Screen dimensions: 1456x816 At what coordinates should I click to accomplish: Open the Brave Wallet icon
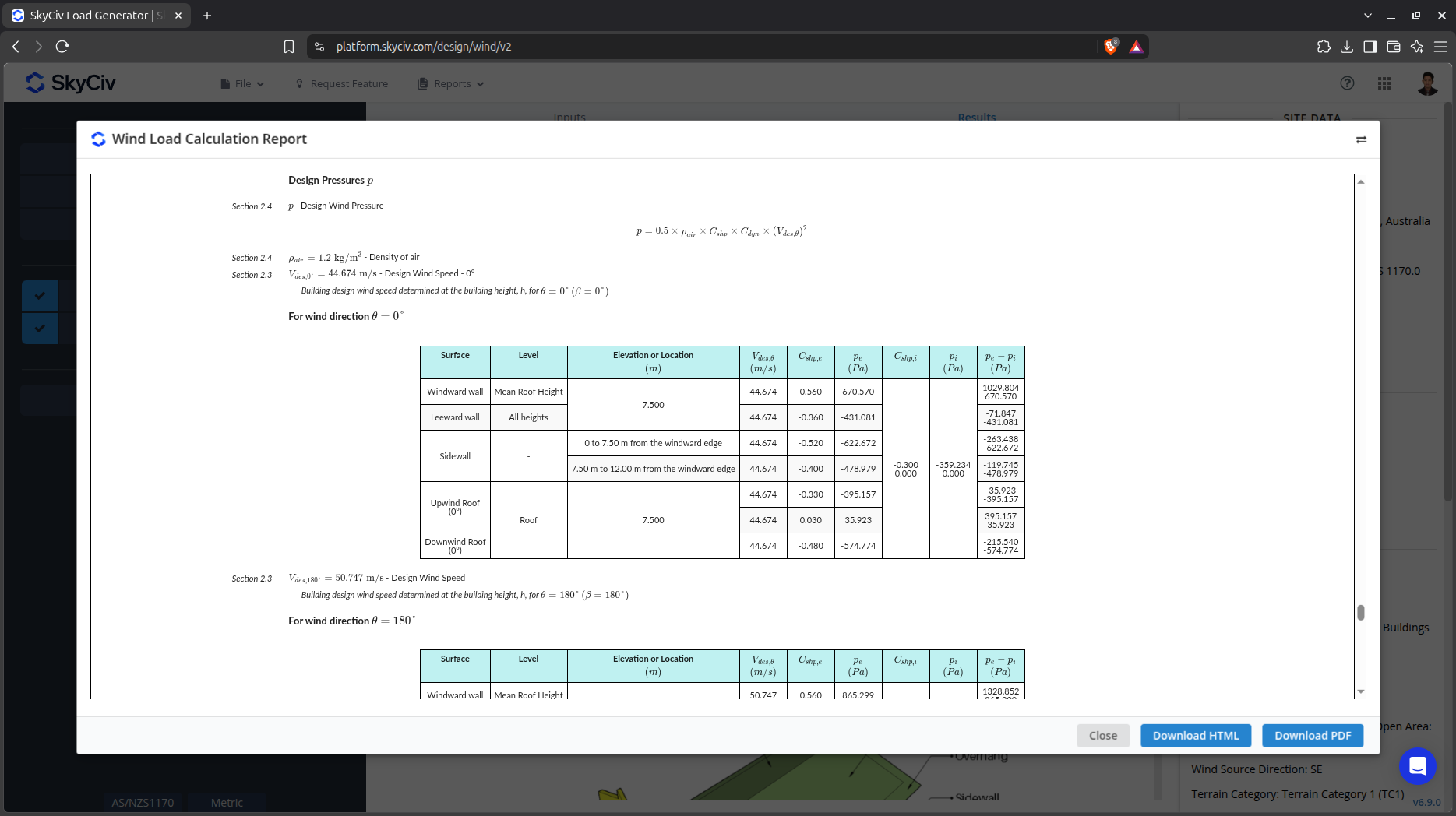point(1394,47)
